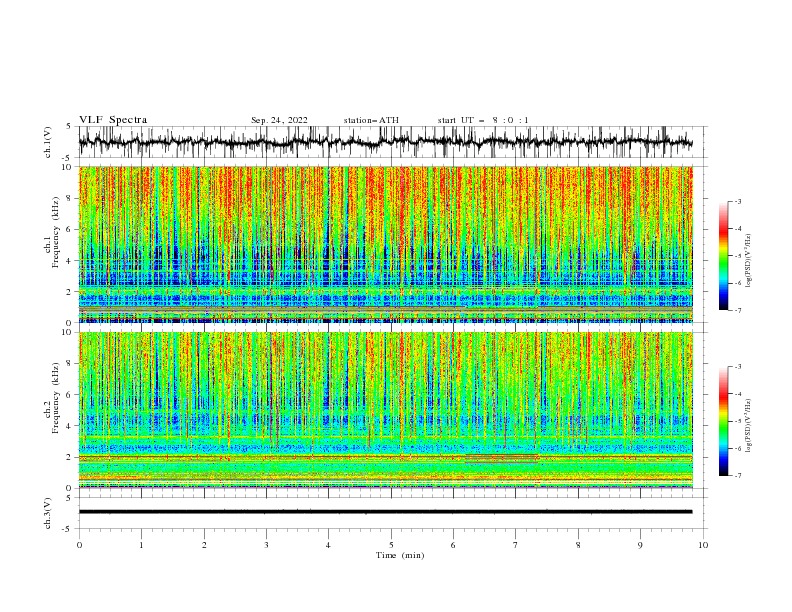Click the ch.1 colorbar "log(PSD)(V²/Hz)" label
Screen dimensions: 792x612
coord(748,261)
